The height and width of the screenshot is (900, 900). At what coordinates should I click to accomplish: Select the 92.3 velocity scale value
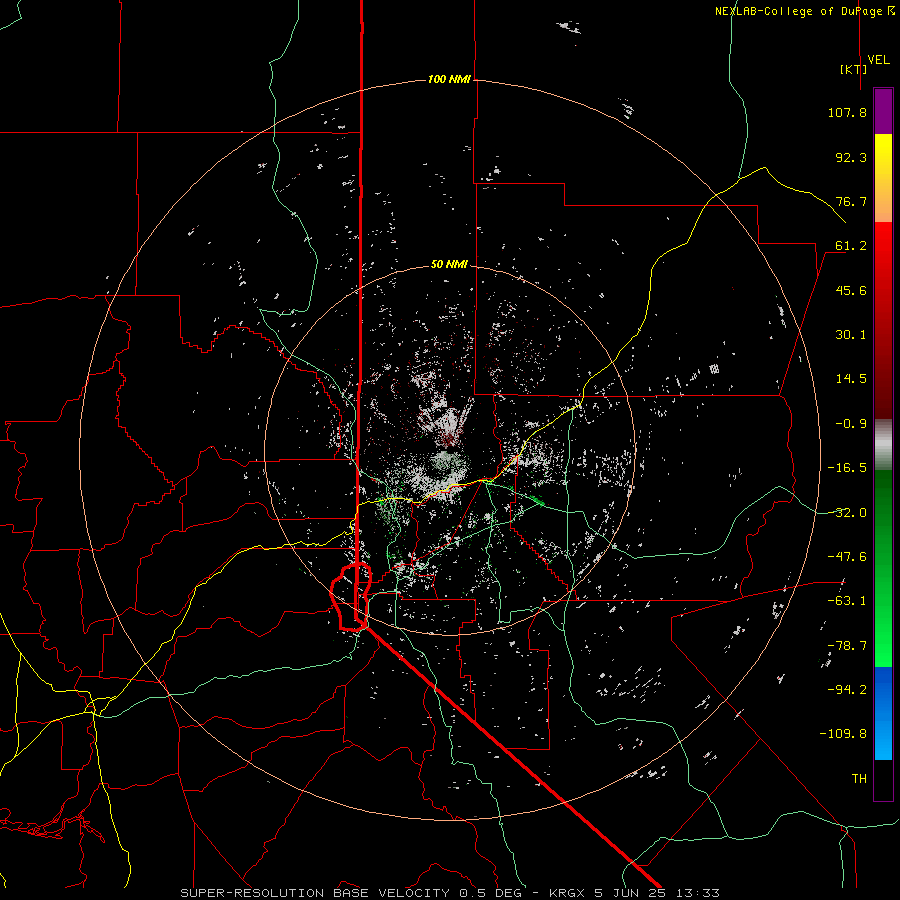coord(851,157)
